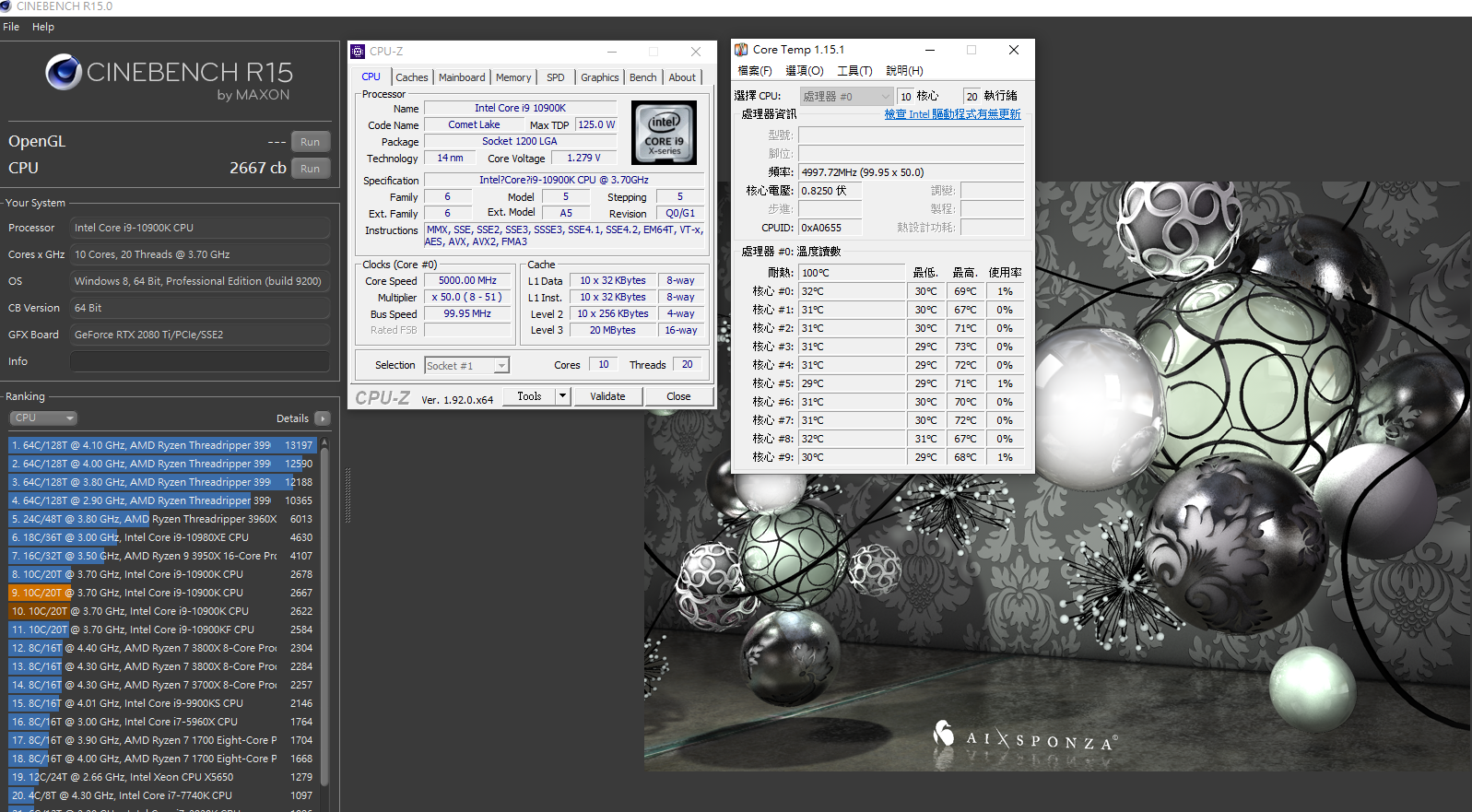The height and width of the screenshot is (812, 1472).
Task: Click the Core Voltage 1.279 V value
Action: point(584,158)
